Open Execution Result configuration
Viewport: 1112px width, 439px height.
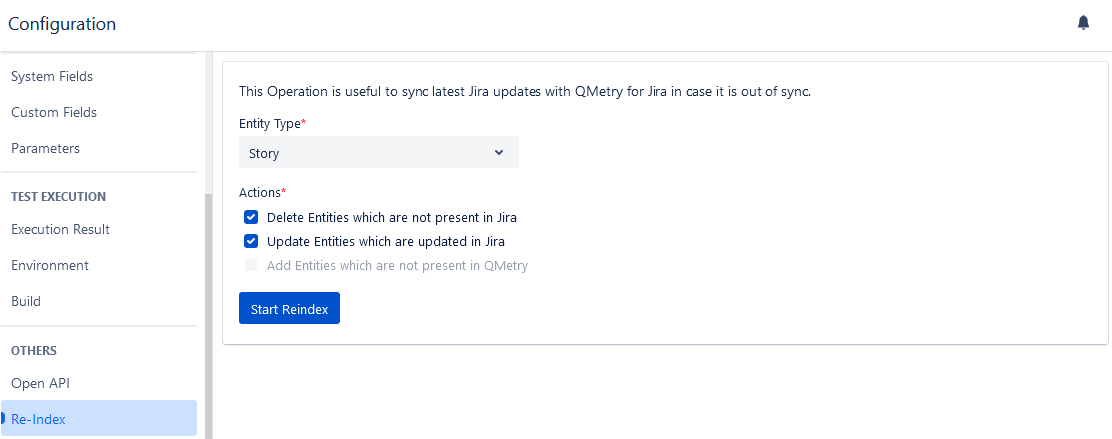60,229
